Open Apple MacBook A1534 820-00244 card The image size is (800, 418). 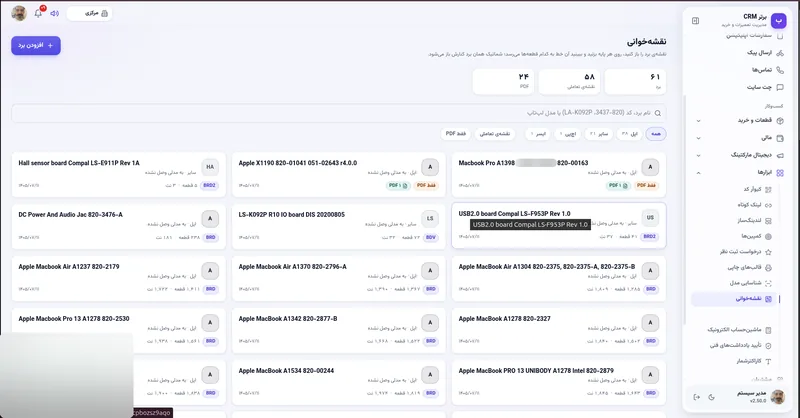click(x=339, y=382)
